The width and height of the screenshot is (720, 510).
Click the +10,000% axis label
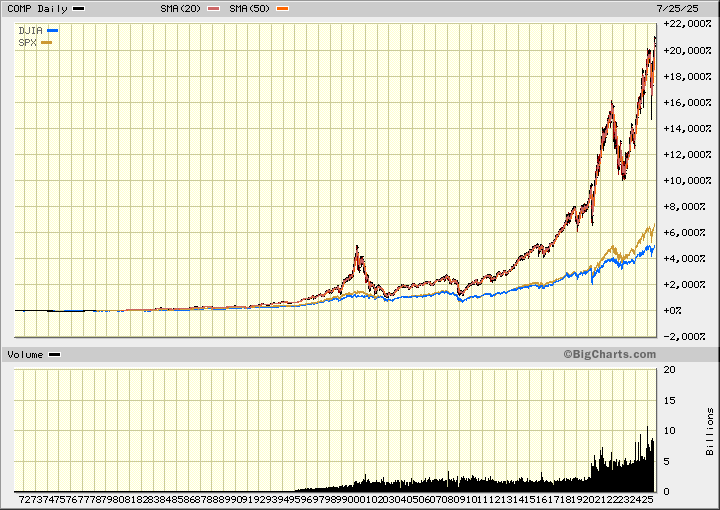687,180
